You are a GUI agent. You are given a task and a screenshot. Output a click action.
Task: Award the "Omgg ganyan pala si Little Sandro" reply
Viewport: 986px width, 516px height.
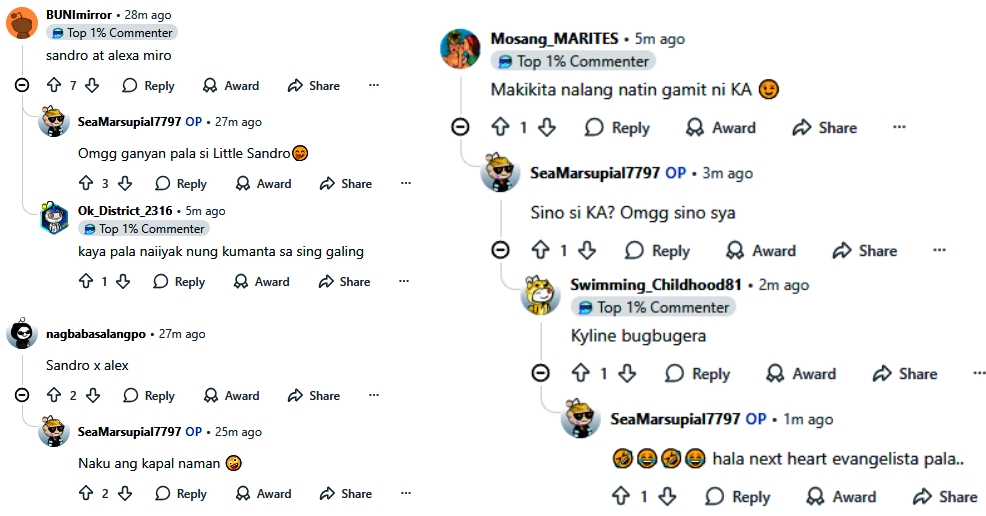263,184
